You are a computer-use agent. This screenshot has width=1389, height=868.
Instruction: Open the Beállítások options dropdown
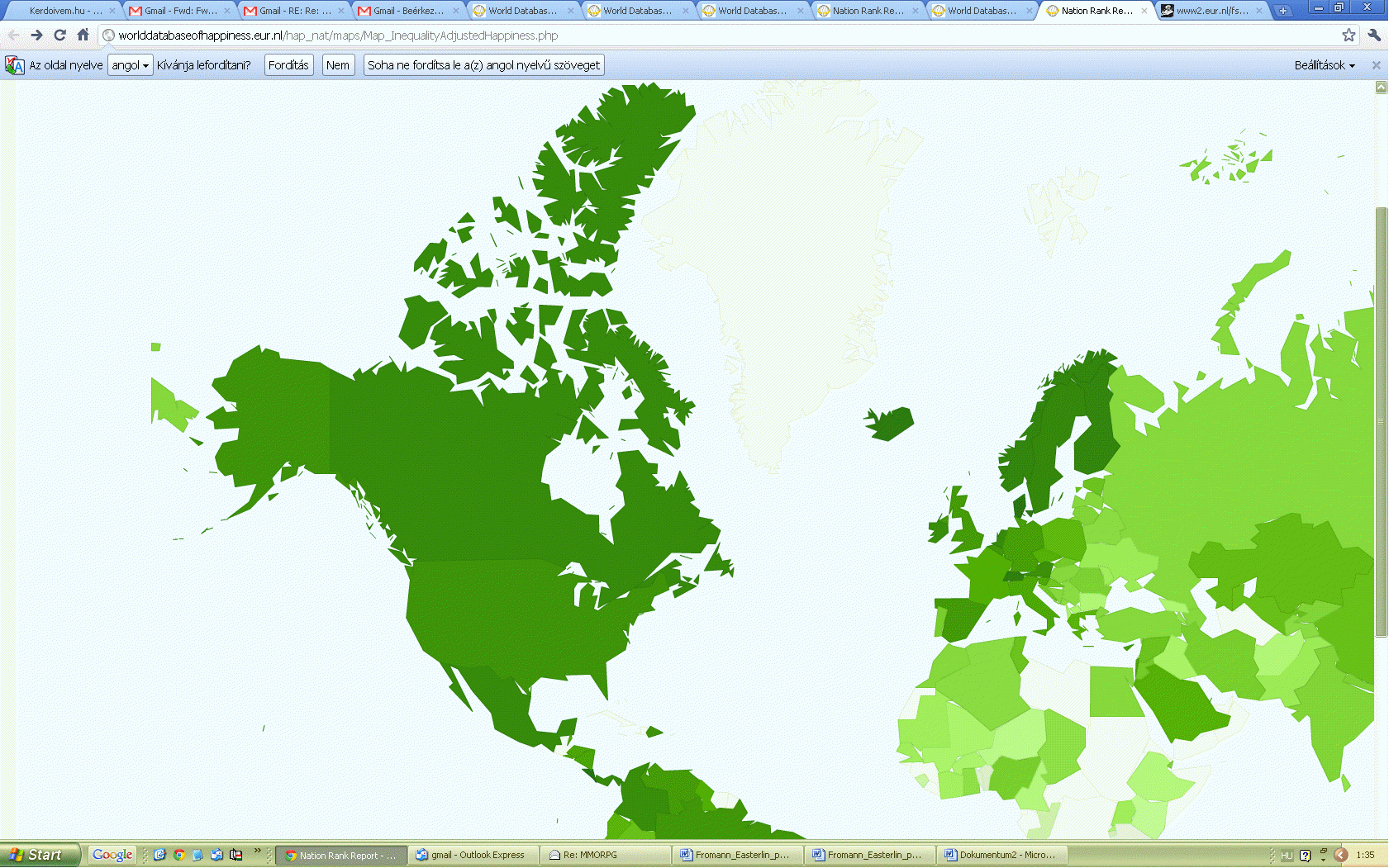[x=1324, y=65]
